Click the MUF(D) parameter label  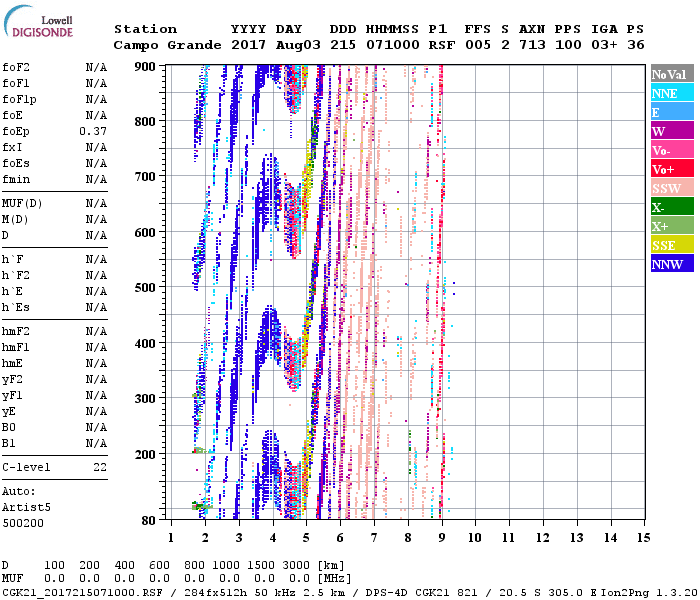click(22, 204)
